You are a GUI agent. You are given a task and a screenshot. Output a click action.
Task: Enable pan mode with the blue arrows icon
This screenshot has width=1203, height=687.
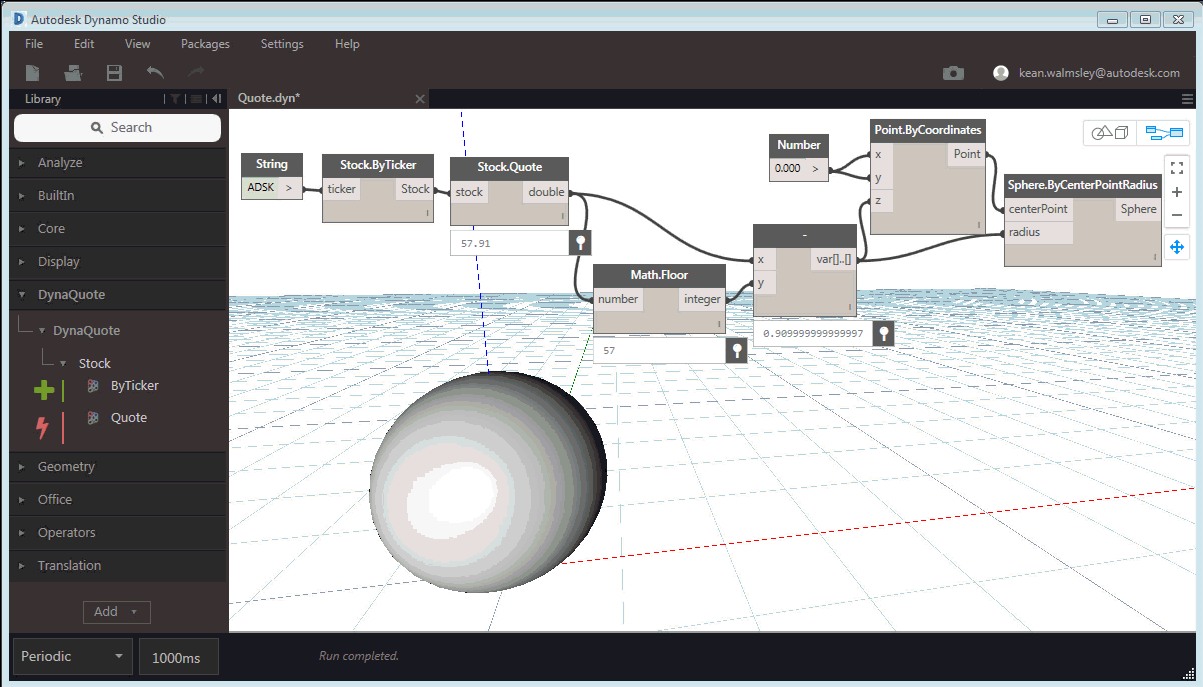[1177, 246]
